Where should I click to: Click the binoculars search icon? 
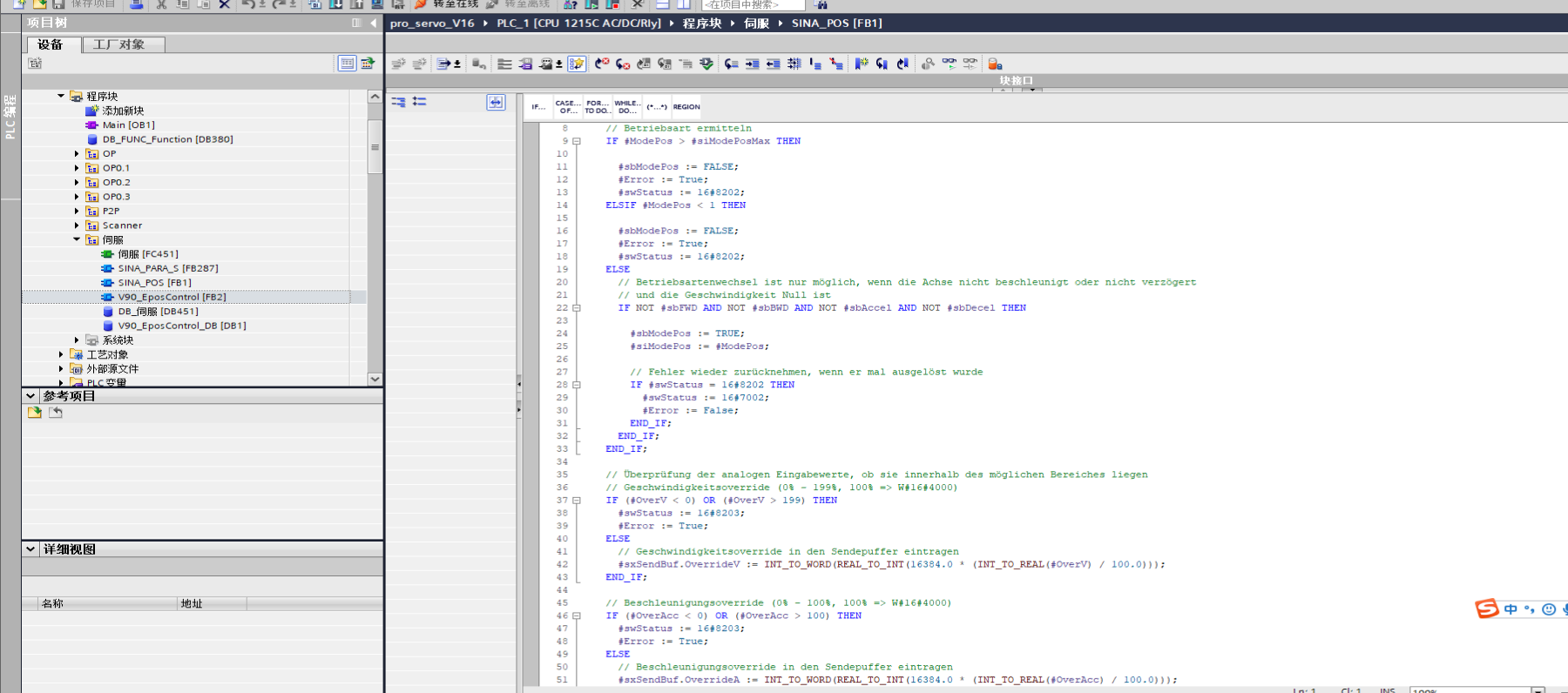coord(821,4)
